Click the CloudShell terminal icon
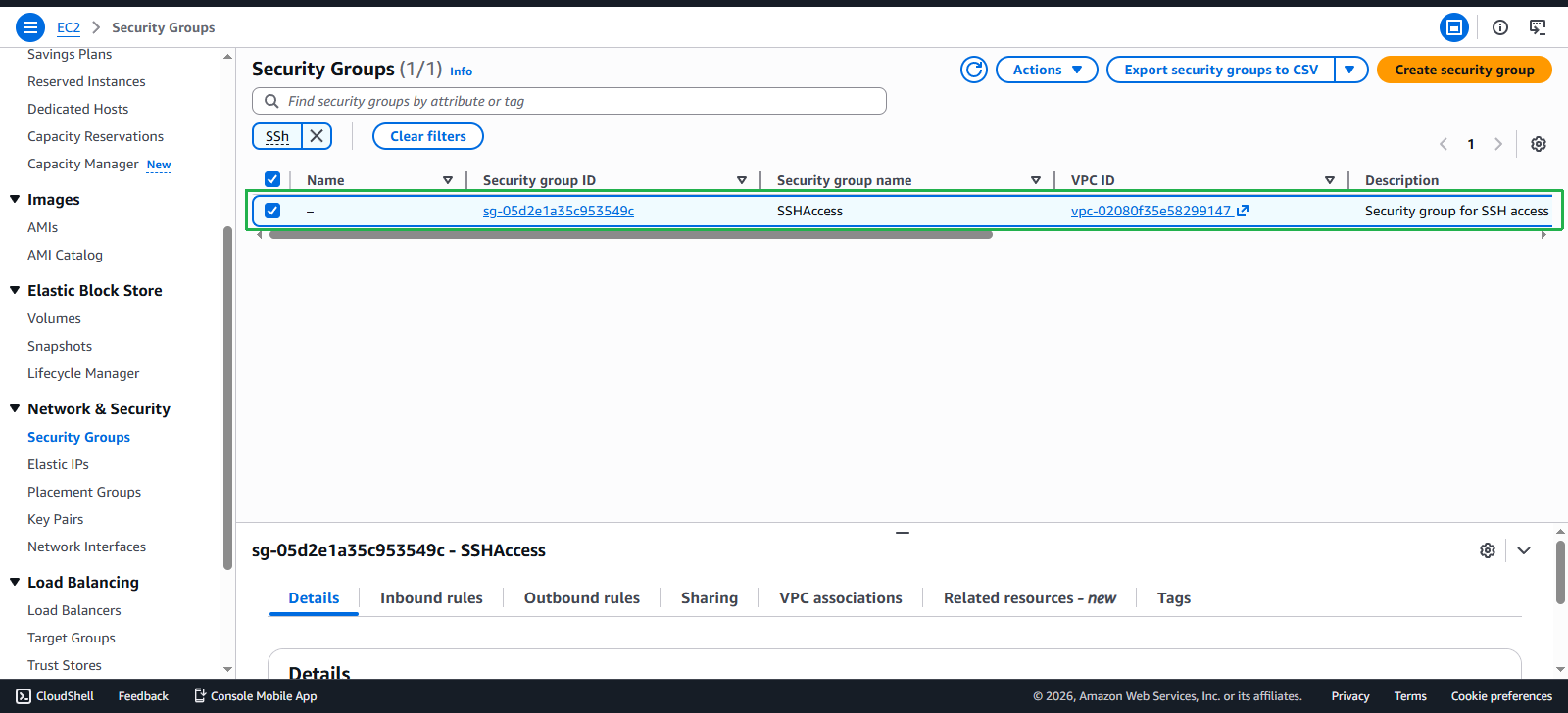Image resolution: width=1568 pixels, height=713 pixels. point(24,696)
